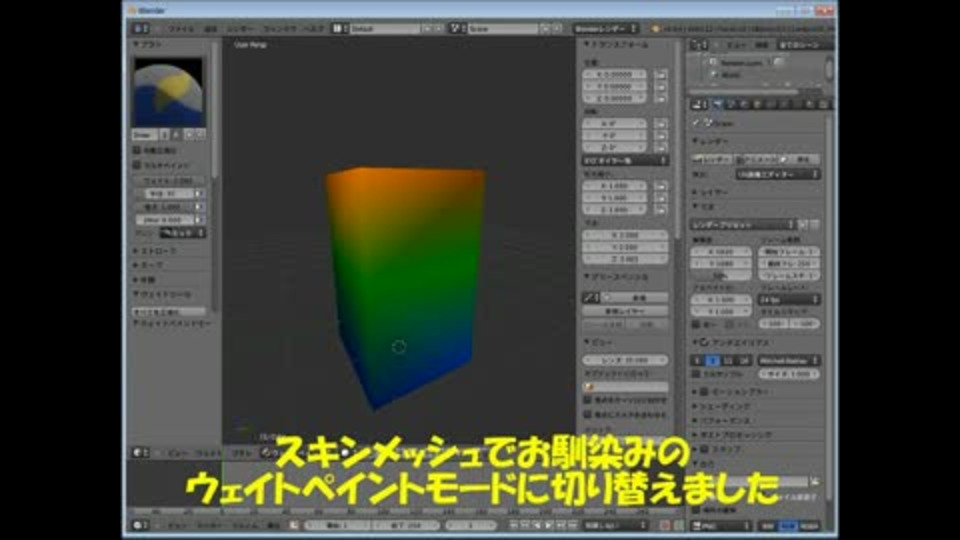The image size is (960, 540).
Task: Click the レンズ (Lens) value field
Action: point(625,360)
